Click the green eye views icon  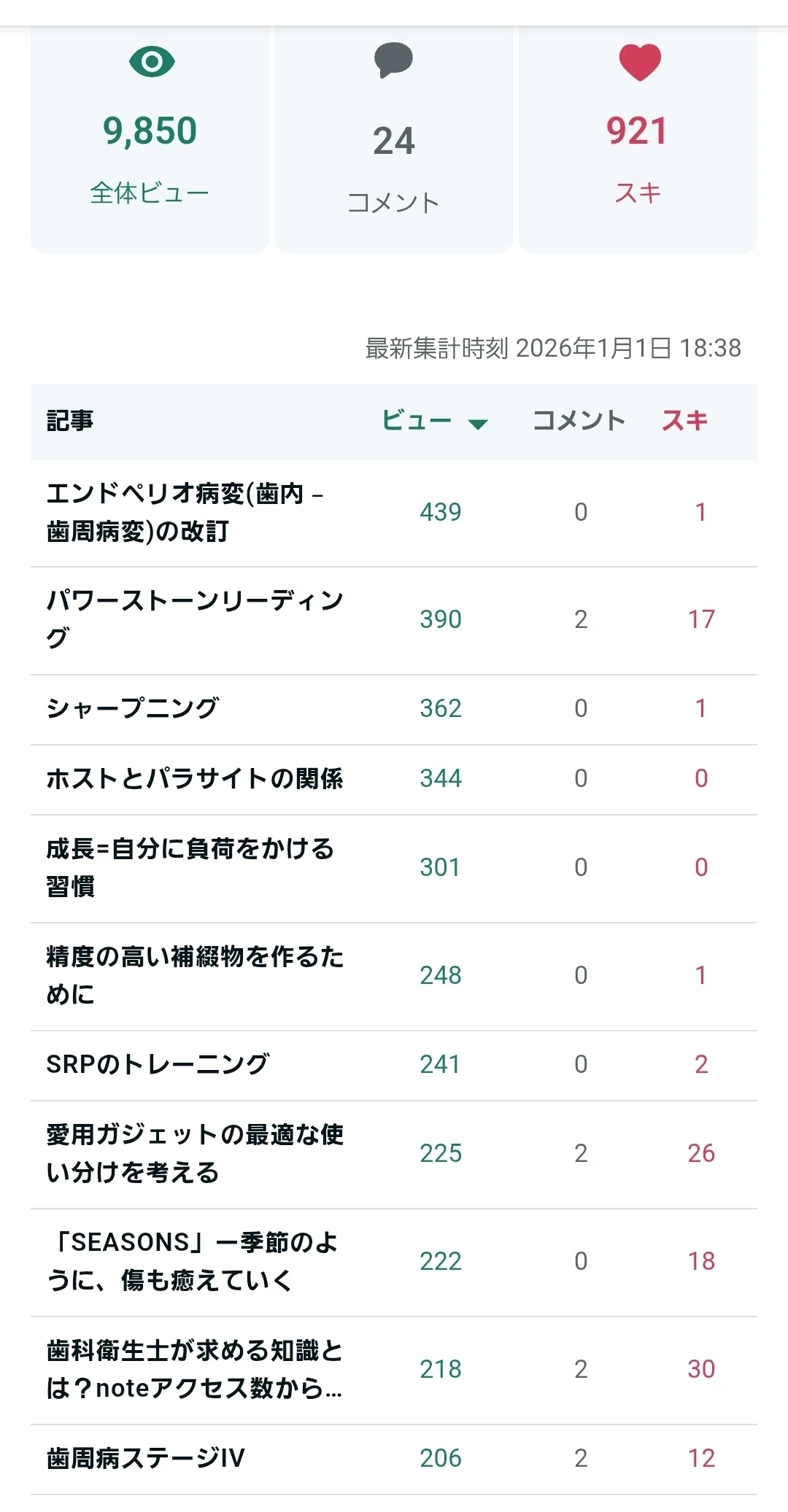point(152,62)
